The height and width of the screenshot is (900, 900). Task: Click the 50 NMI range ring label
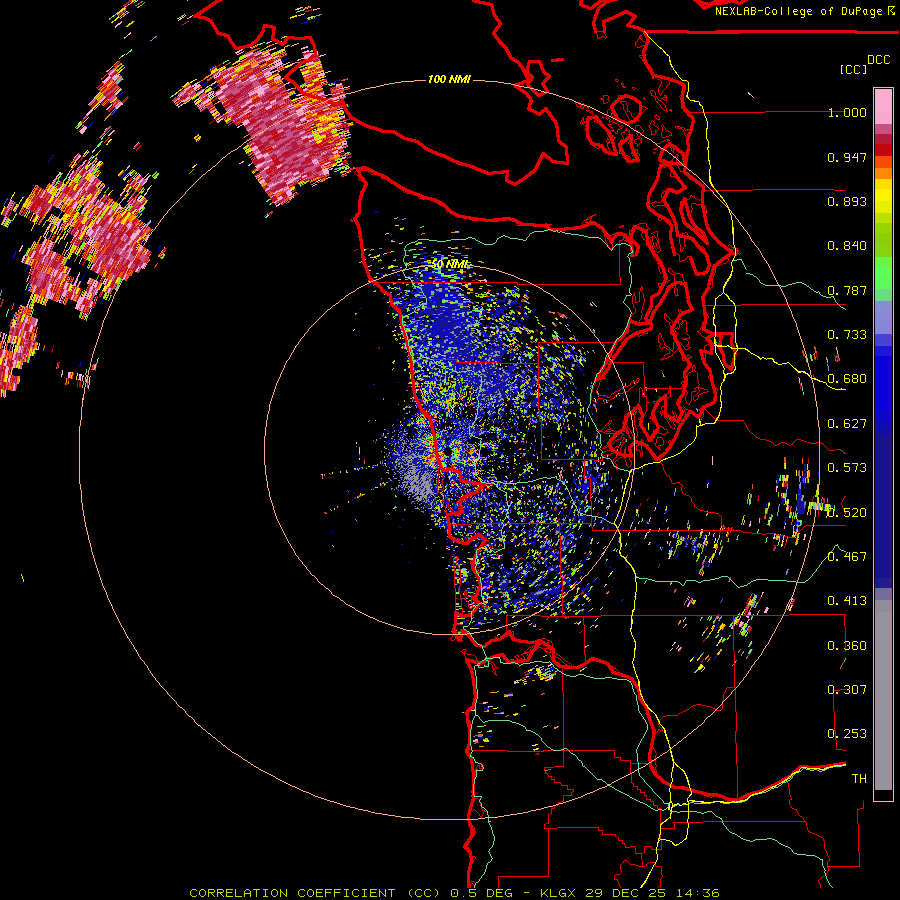[449, 264]
